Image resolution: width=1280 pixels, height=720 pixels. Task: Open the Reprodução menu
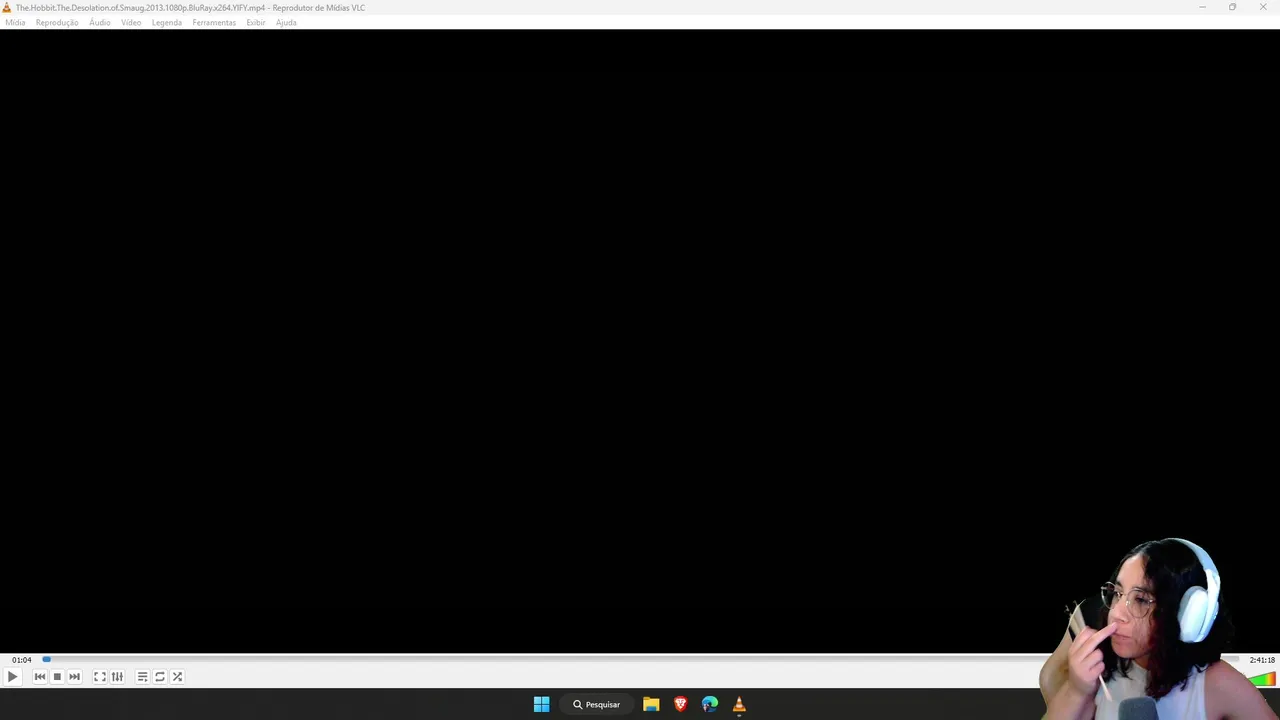click(57, 22)
